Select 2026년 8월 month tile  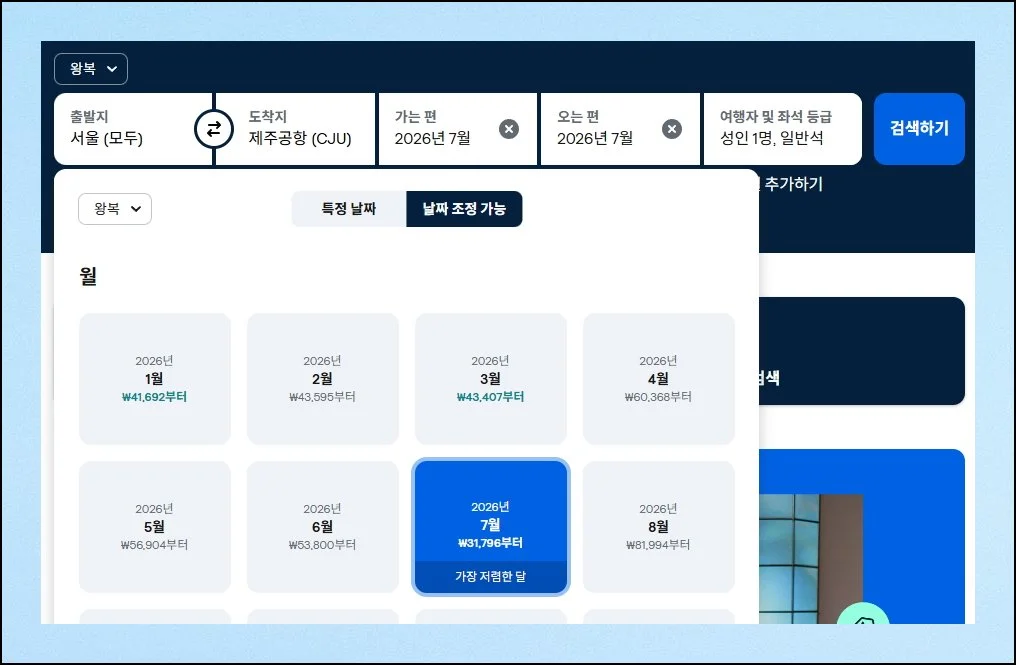(x=659, y=527)
